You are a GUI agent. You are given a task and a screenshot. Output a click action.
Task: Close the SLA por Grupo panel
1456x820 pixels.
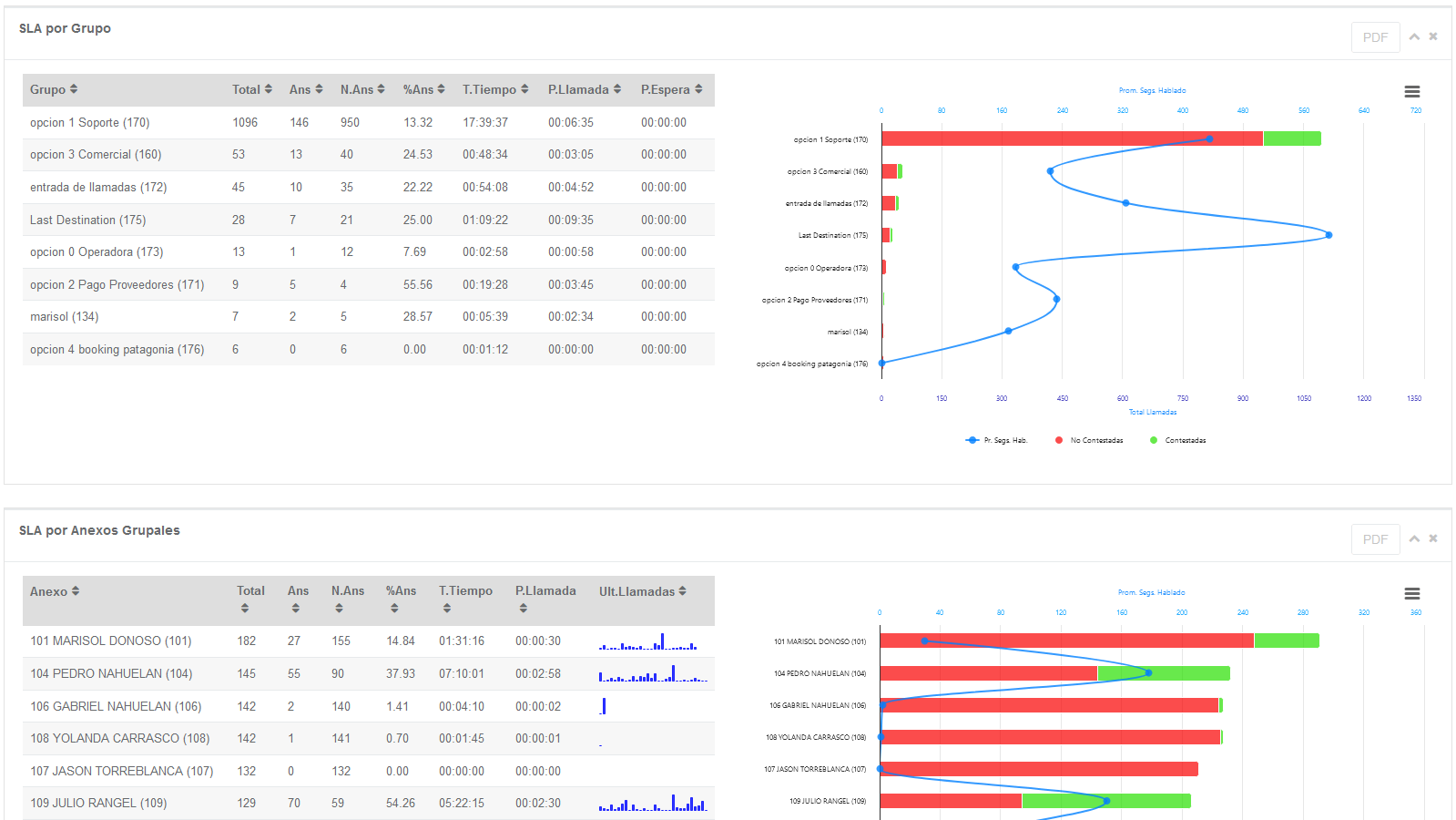pos(1433,36)
